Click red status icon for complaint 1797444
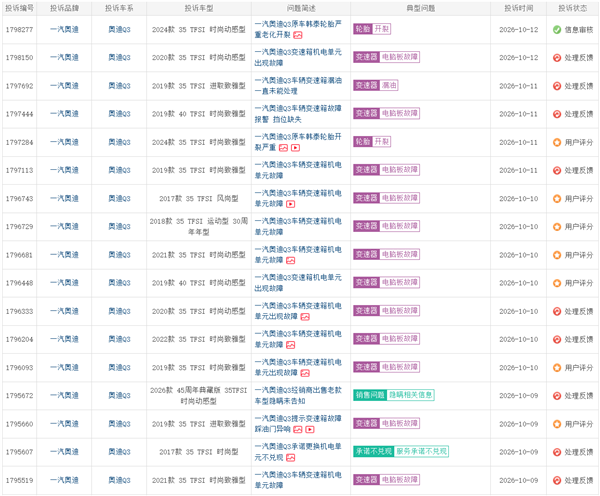The width and height of the screenshot is (600, 496). click(x=557, y=114)
